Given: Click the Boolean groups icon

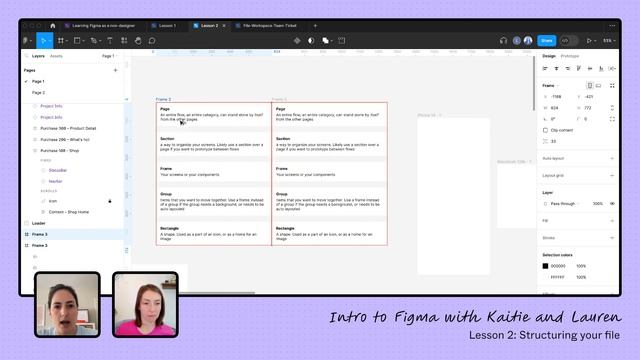Looking at the screenshot, I should 325,41.
